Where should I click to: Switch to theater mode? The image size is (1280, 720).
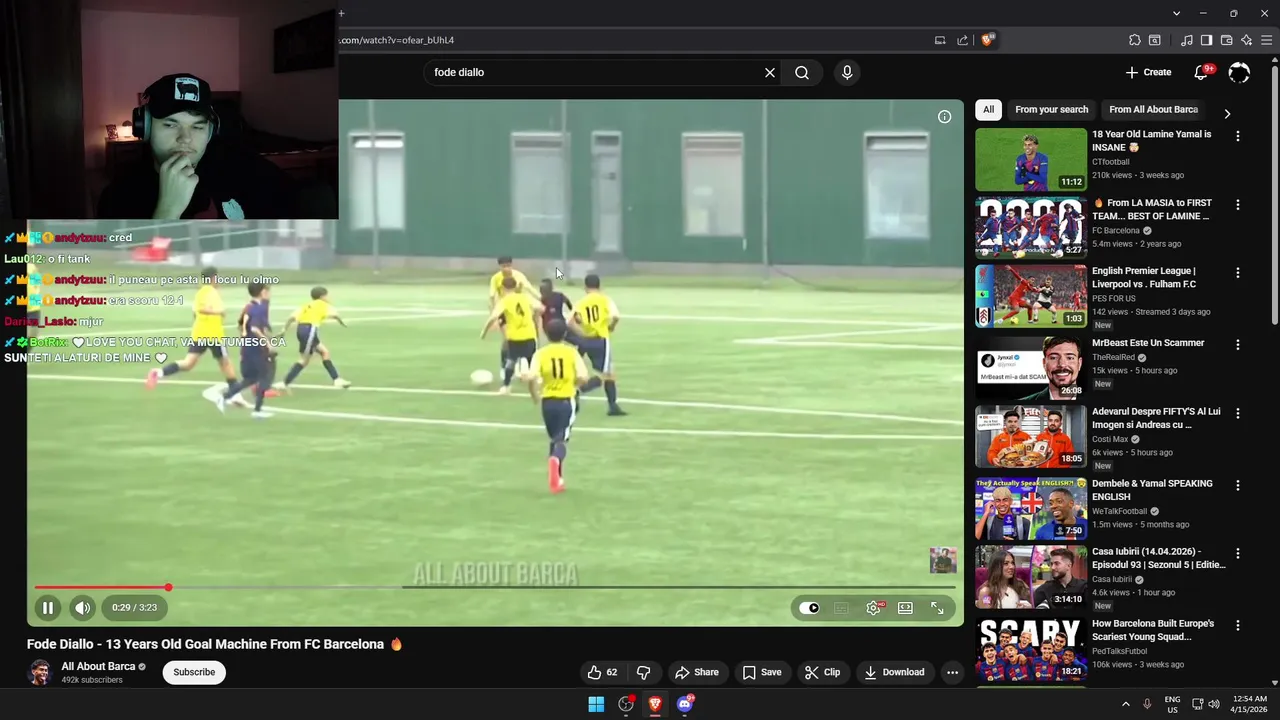pyautogui.click(x=905, y=608)
